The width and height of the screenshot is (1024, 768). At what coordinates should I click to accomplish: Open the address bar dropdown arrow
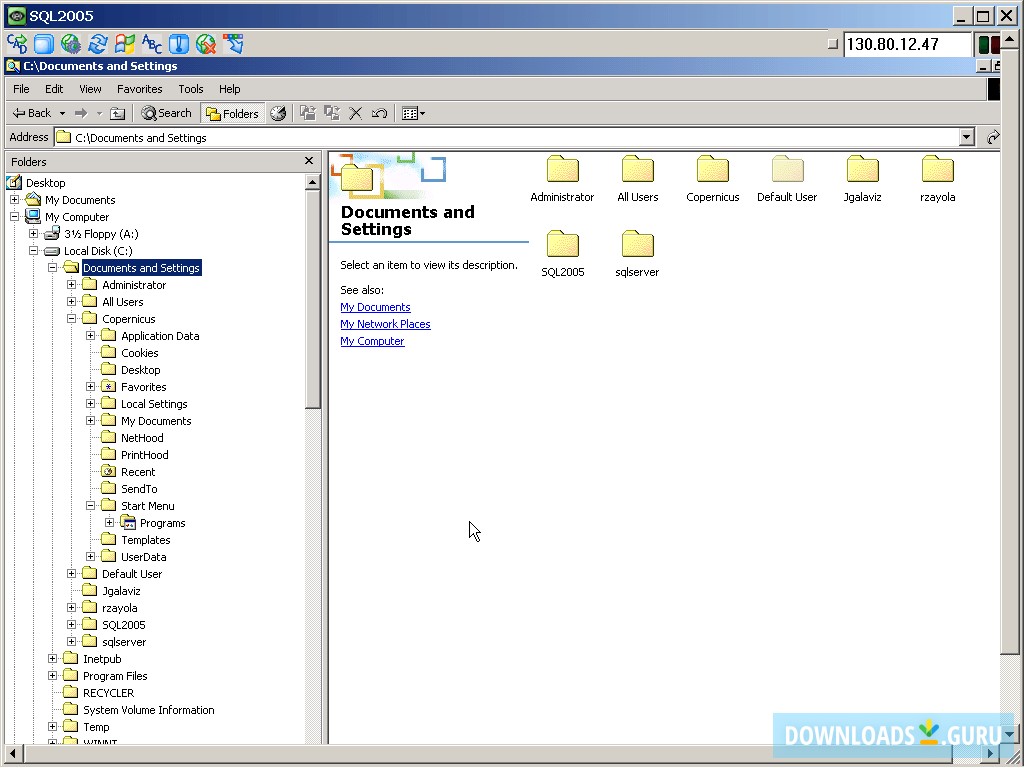[x=967, y=137]
